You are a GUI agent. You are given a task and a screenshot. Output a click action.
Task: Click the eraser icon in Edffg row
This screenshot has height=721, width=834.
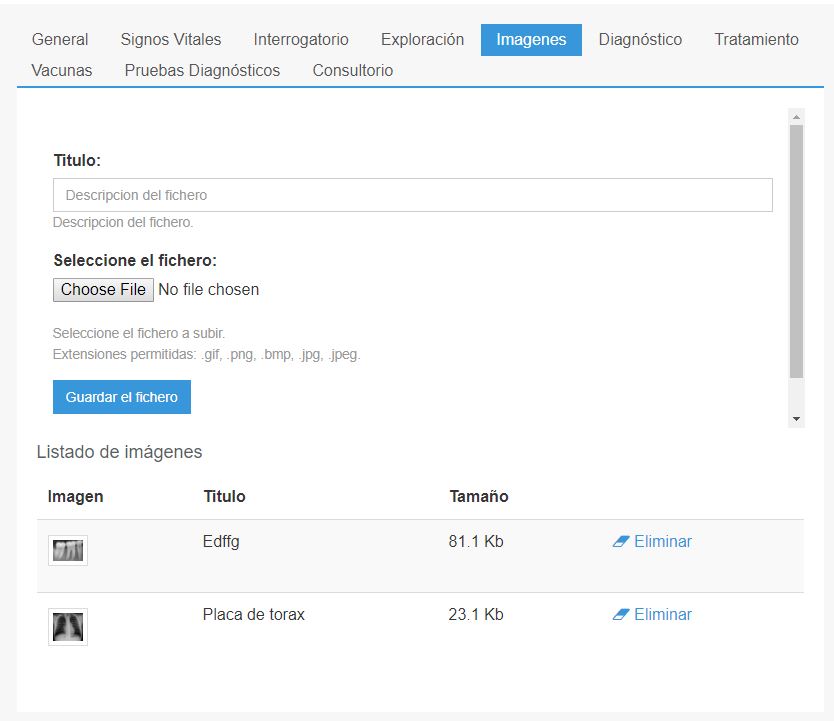[621, 541]
